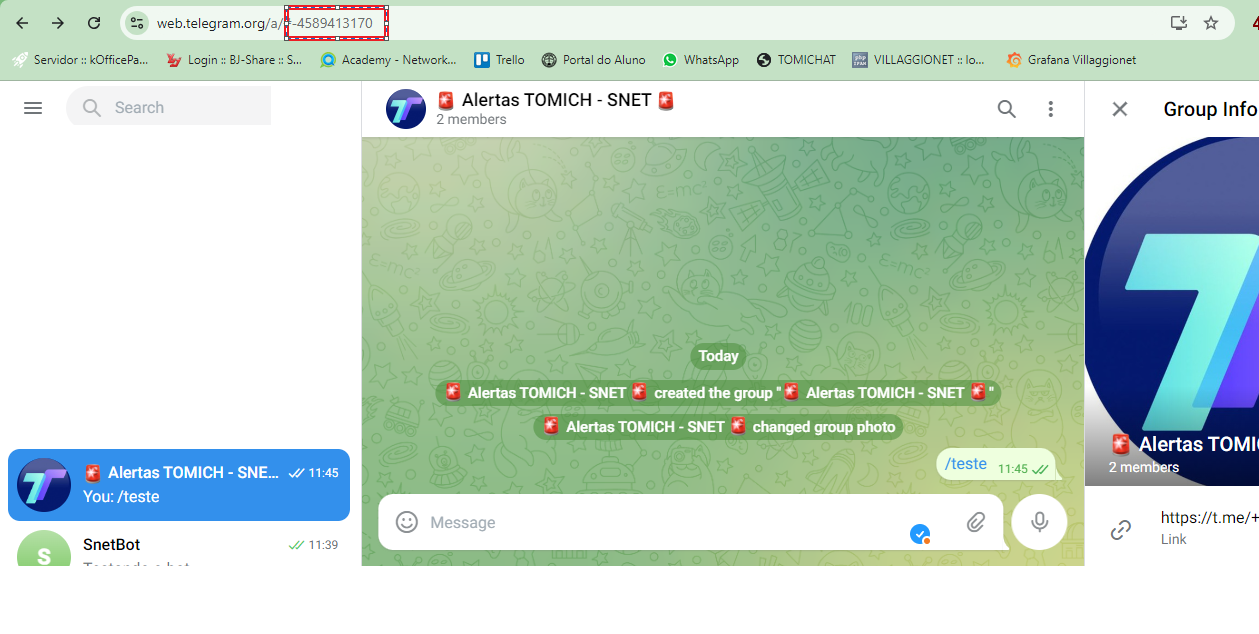Viewport: 1259px width, 634px height.
Task: Open Grafana Villaggionet bookmark
Action: point(1071,60)
